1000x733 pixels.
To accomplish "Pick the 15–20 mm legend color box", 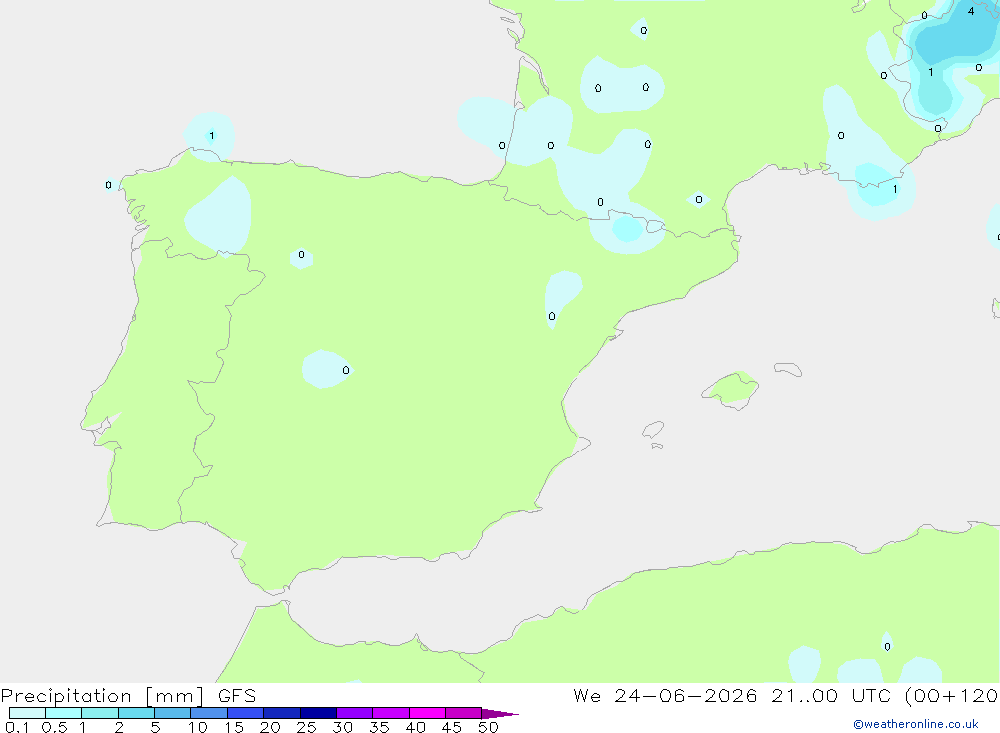I will (246, 713).
